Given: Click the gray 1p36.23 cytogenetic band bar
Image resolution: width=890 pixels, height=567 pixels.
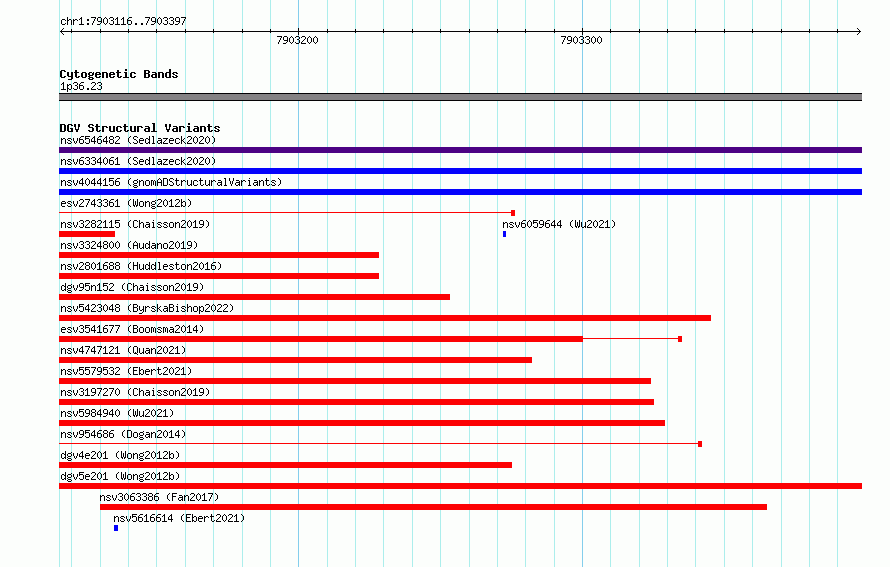Looking at the screenshot, I should [460, 97].
